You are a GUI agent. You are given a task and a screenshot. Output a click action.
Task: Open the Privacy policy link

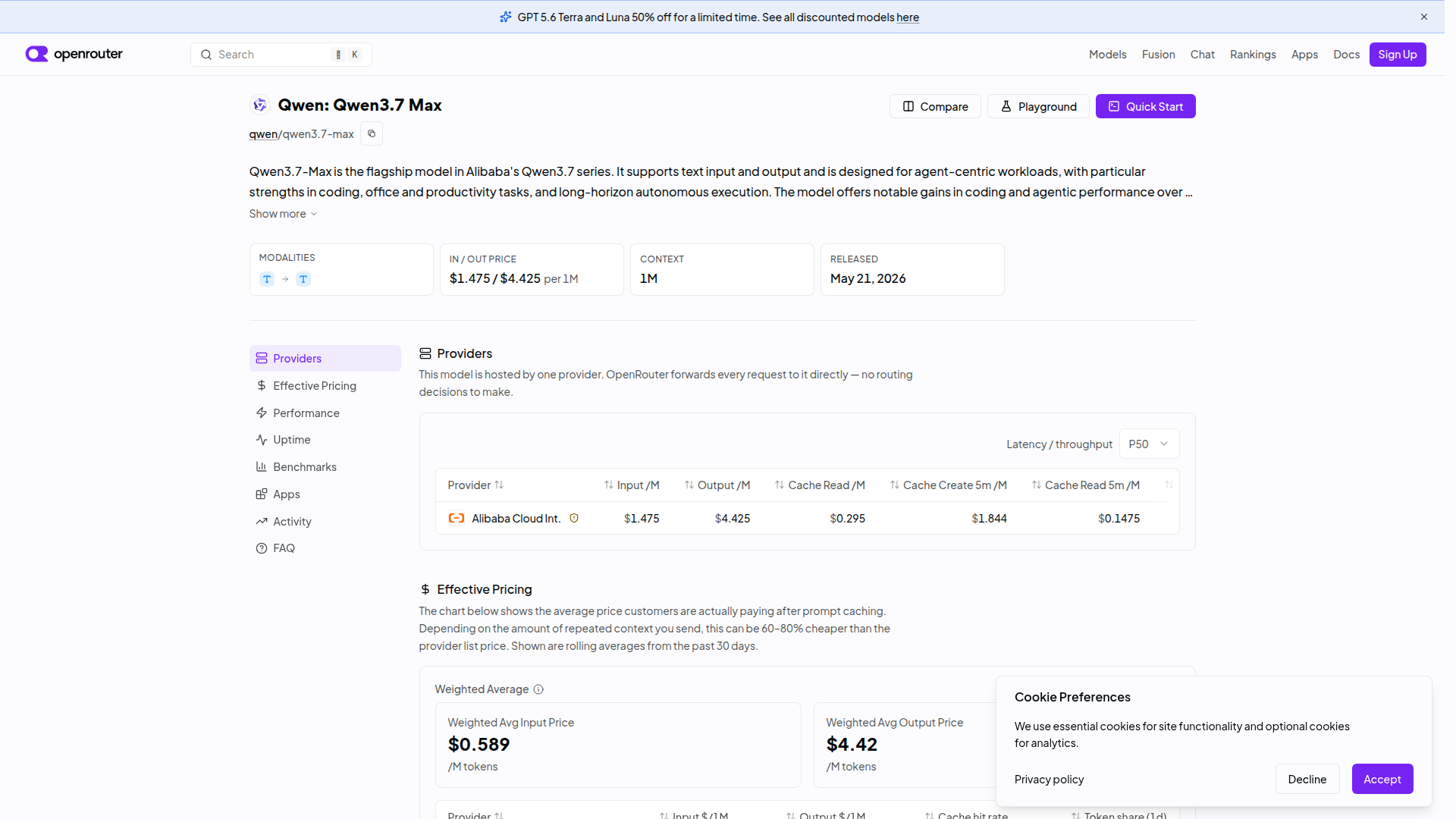(1049, 780)
